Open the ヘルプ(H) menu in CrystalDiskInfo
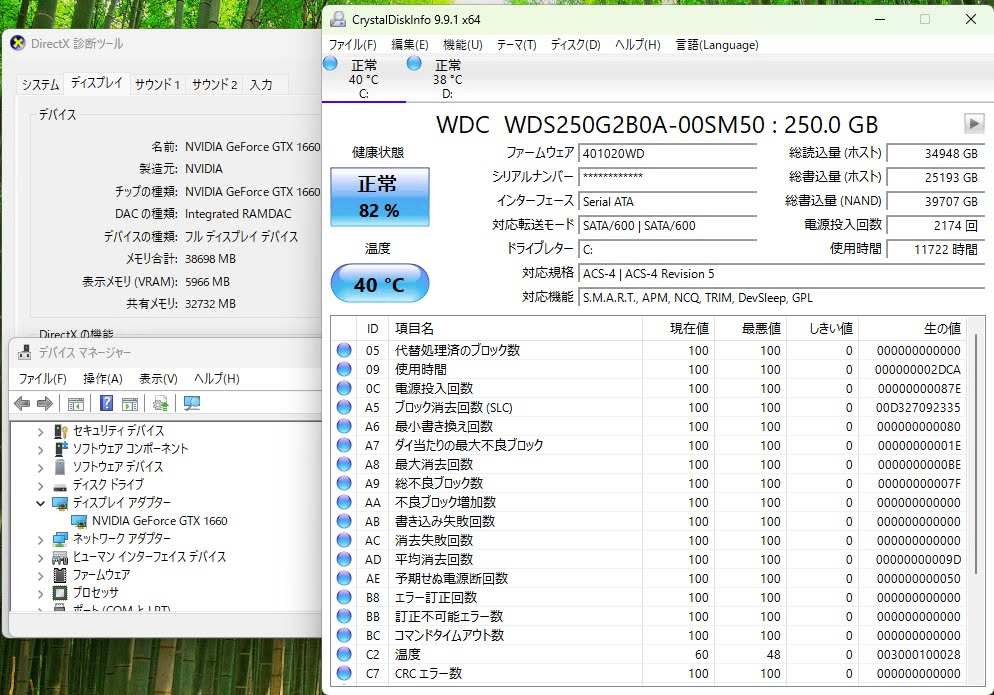Viewport: 994px width, 695px height. click(638, 44)
